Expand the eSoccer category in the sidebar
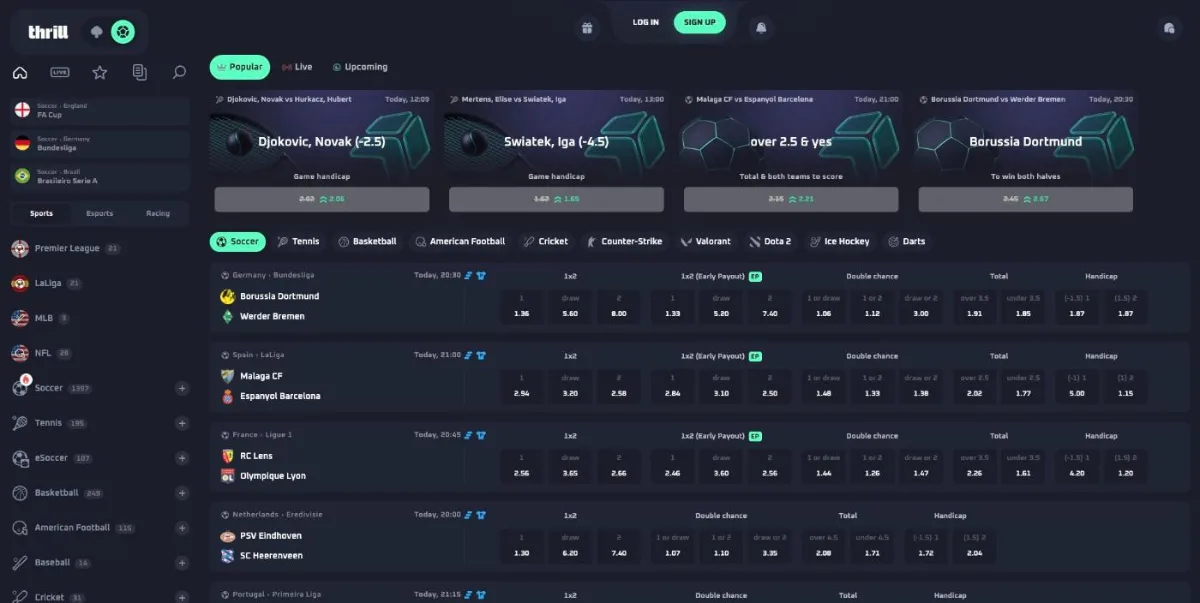The height and width of the screenshot is (603, 1200). click(x=182, y=458)
